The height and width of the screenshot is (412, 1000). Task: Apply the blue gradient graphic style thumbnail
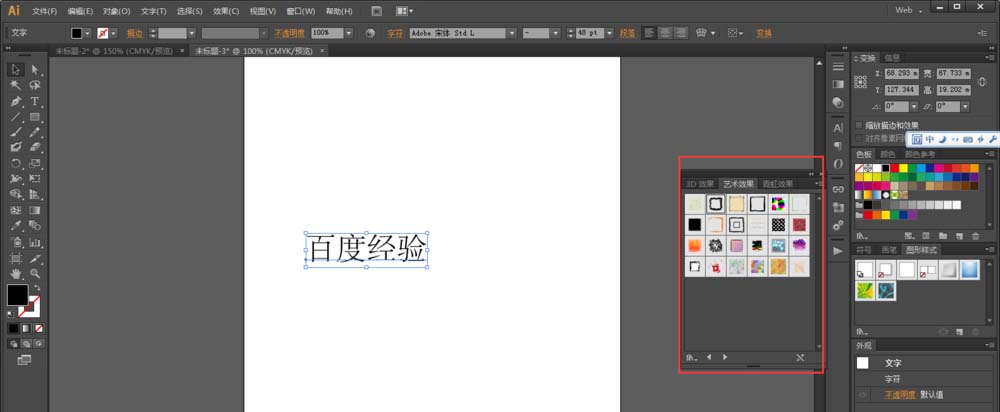click(969, 270)
